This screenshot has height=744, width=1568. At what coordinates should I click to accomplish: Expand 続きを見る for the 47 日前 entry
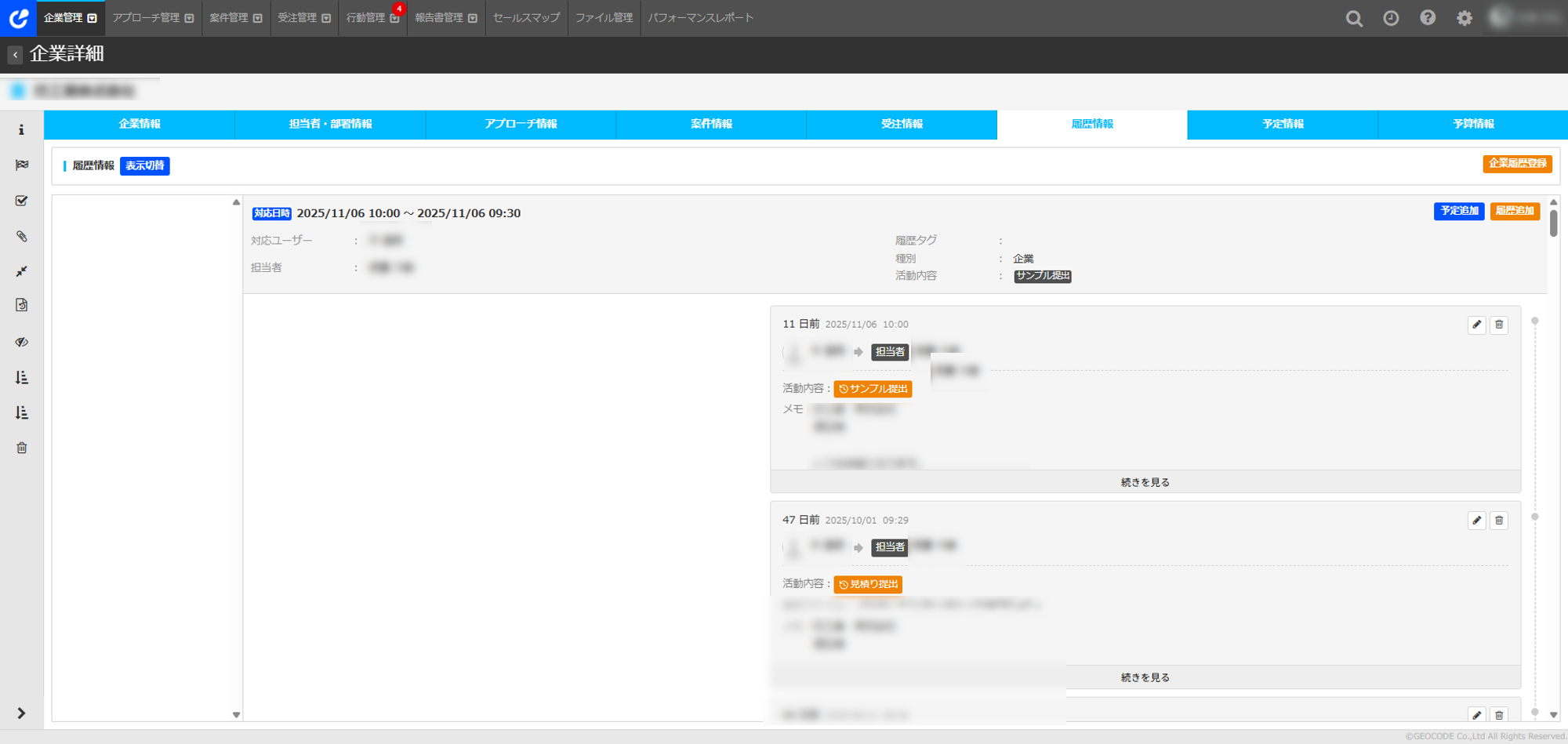(x=1145, y=677)
